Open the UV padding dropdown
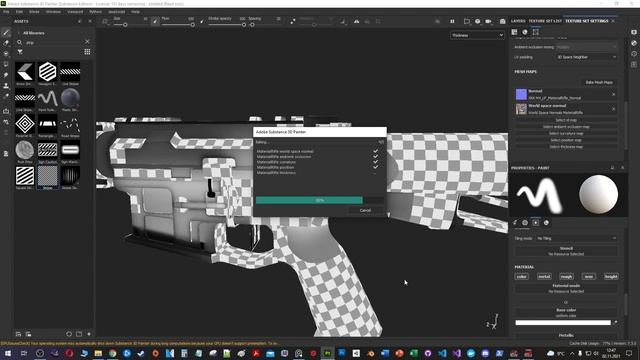This screenshot has width=640, height=360. click(x=587, y=57)
